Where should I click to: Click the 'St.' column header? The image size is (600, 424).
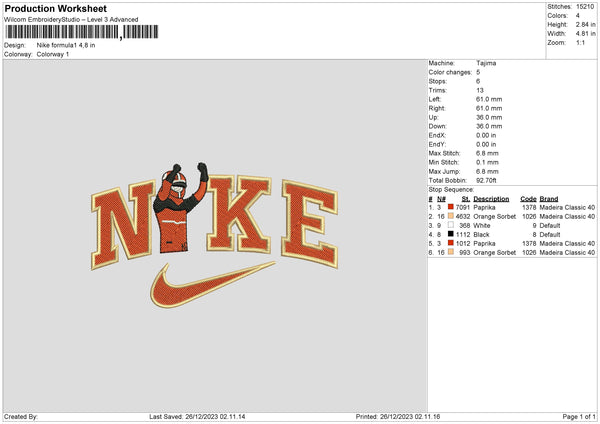[x=466, y=199]
